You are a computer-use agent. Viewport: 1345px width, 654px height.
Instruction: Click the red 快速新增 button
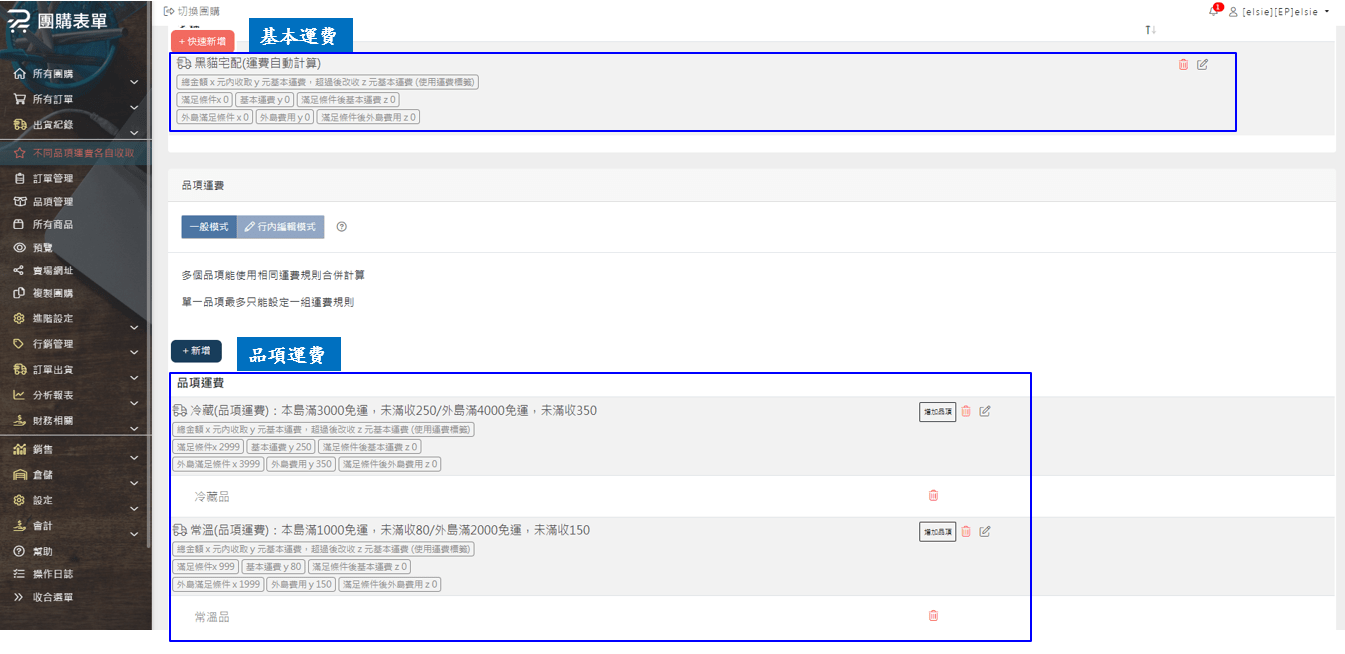point(203,41)
